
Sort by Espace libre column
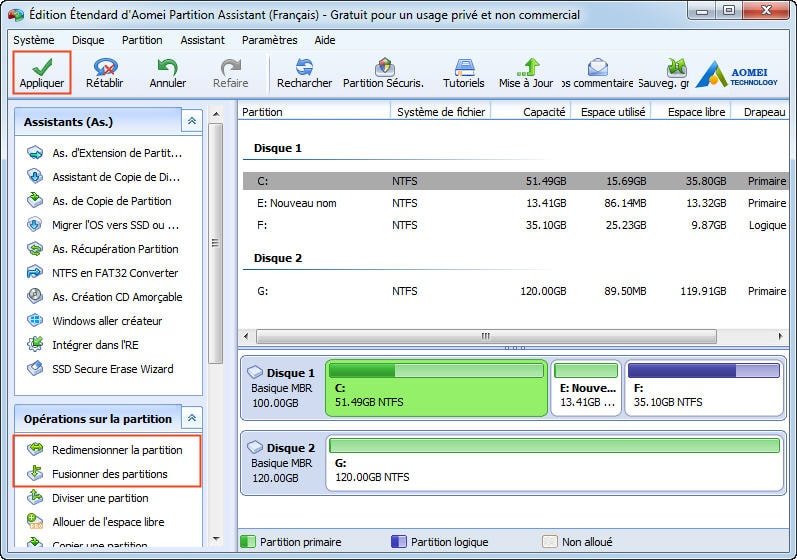(x=691, y=112)
